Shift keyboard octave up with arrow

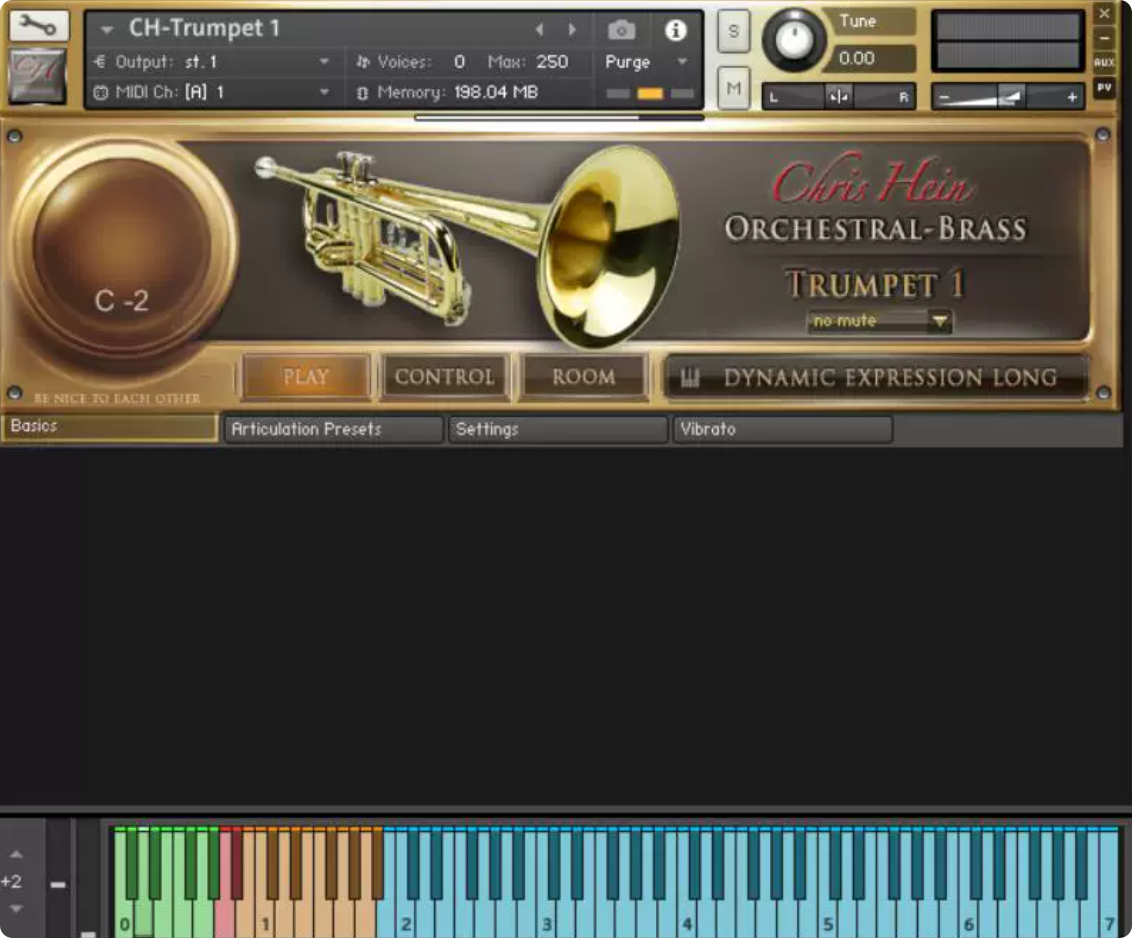(16, 854)
